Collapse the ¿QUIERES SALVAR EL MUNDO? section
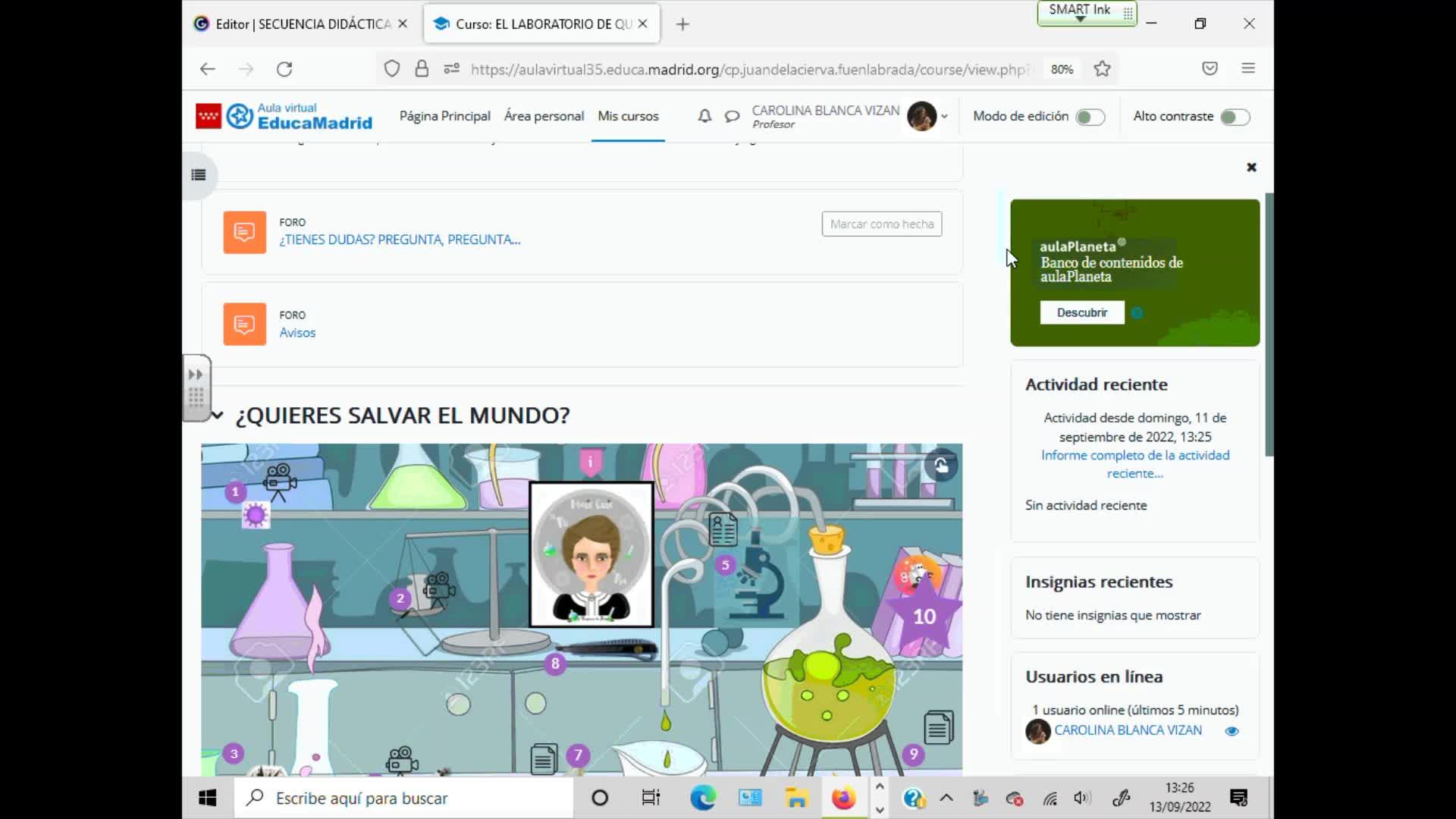The width and height of the screenshot is (1456, 819). (x=217, y=415)
